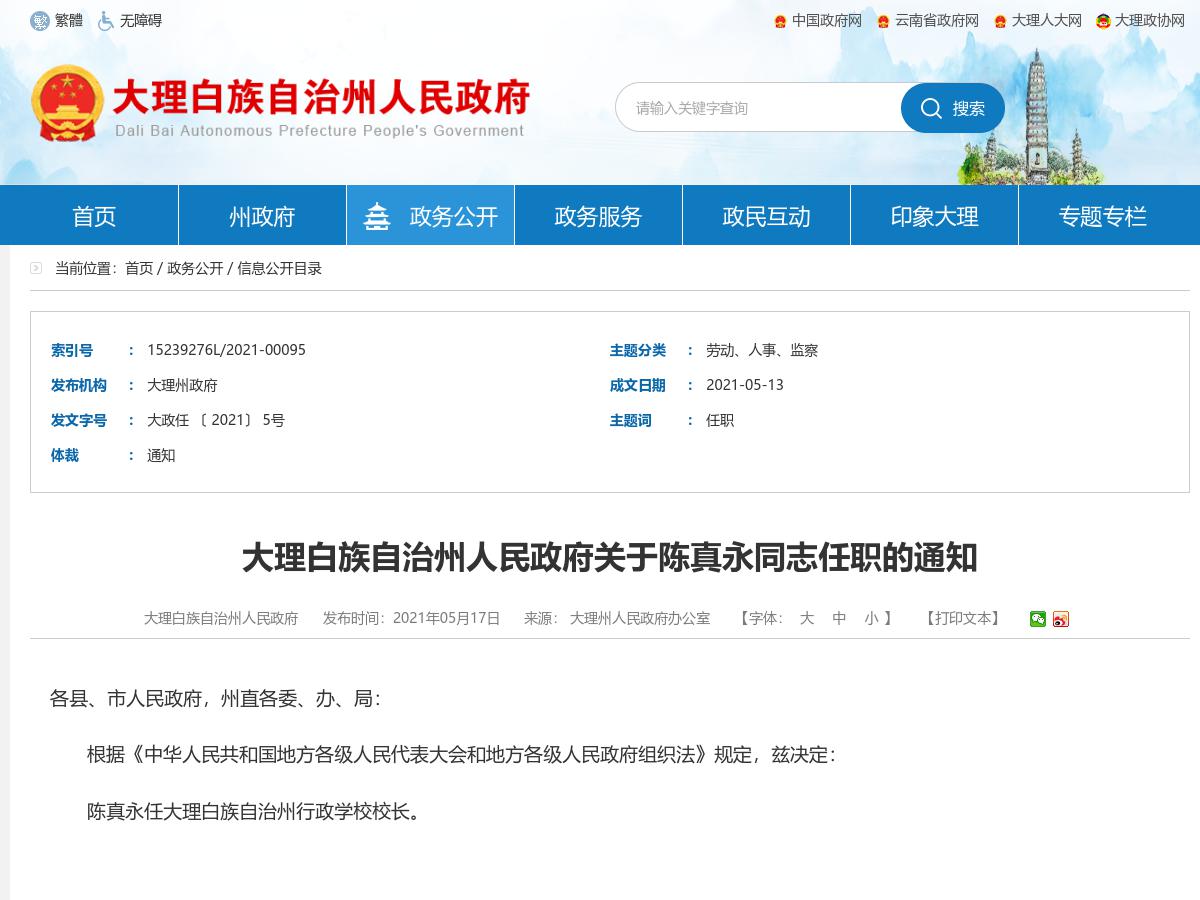The image size is (1200, 900).
Task: Share the article via Weibo icon
Action: (x=1061, y=619)
